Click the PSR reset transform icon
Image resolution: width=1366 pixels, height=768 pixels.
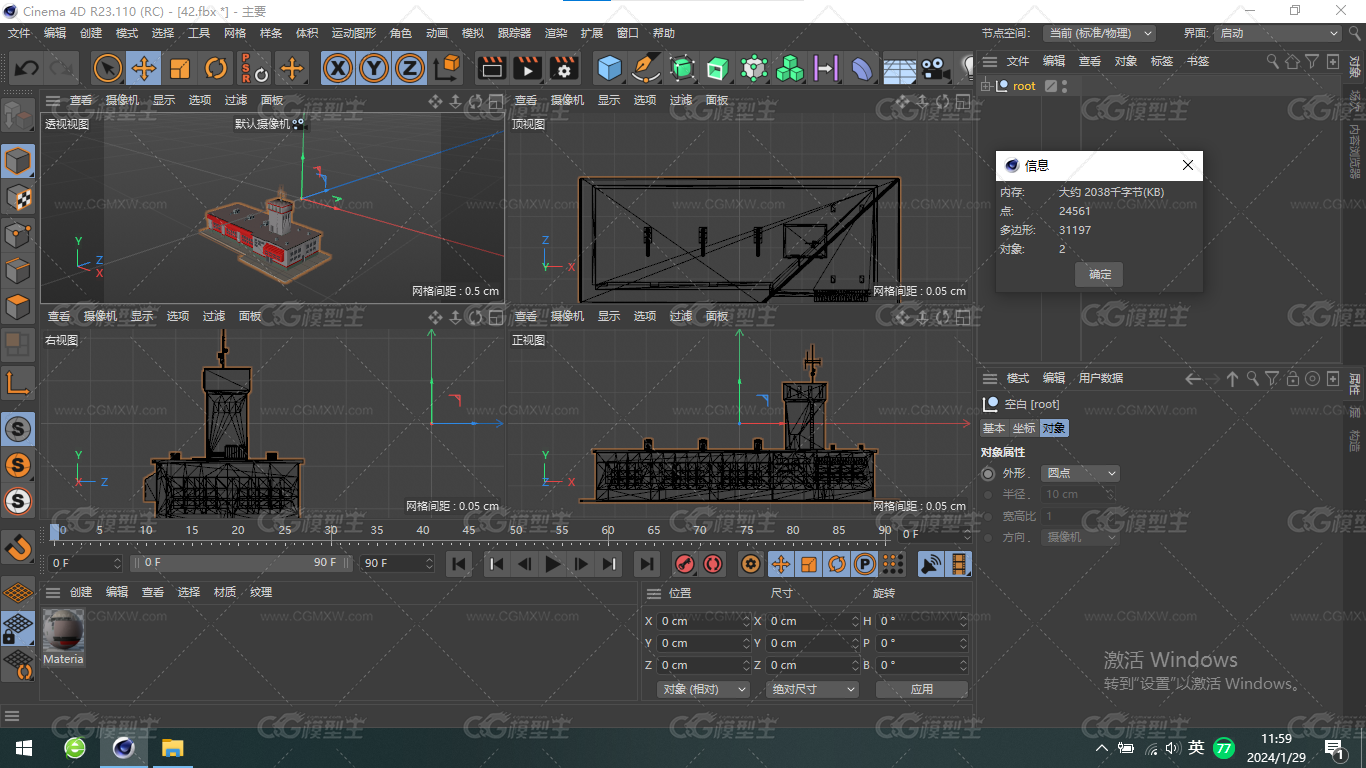coord(254,68)
